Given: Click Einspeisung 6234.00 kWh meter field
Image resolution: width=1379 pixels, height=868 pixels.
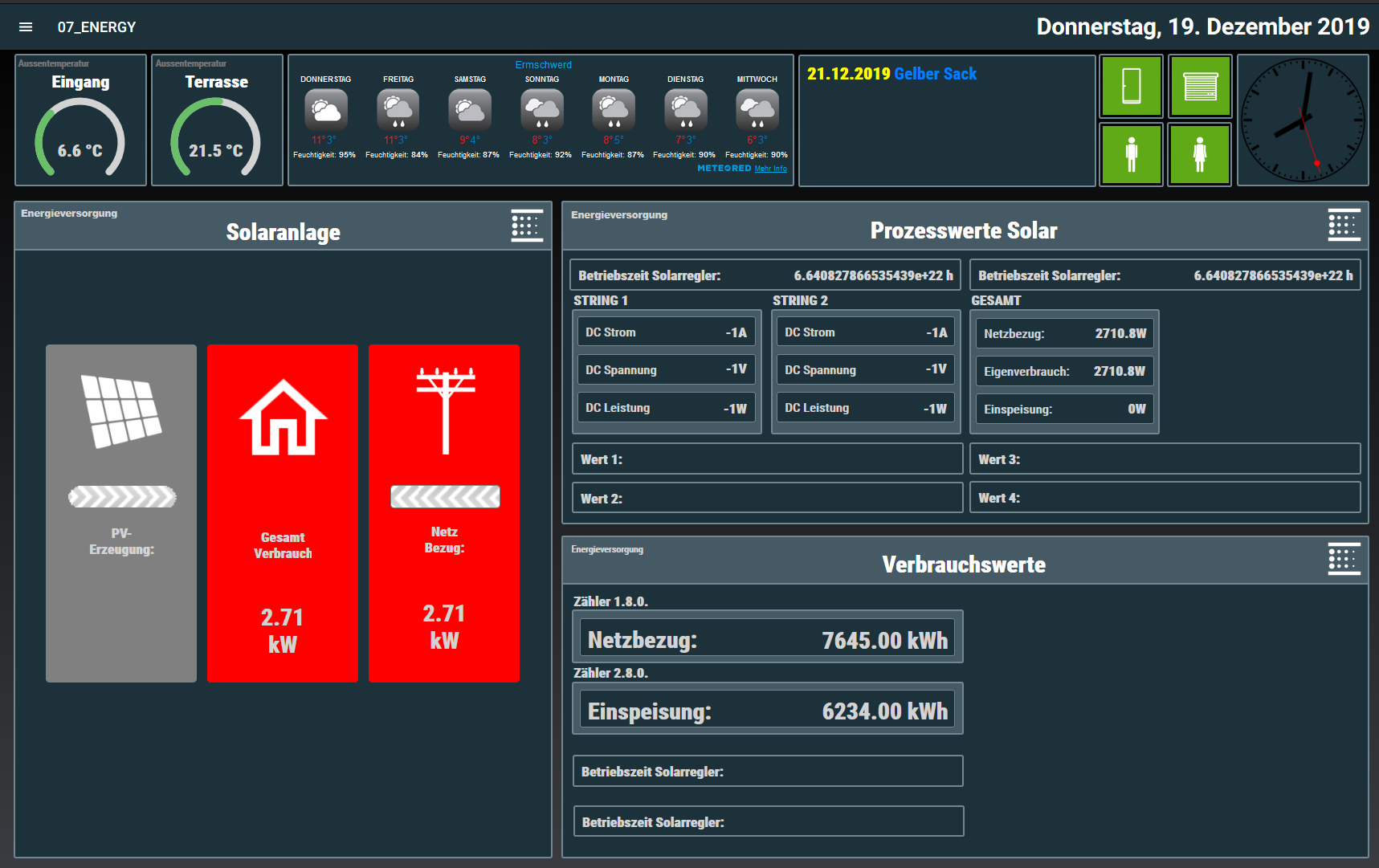Looking at the screenshot, I should [767, 711].
